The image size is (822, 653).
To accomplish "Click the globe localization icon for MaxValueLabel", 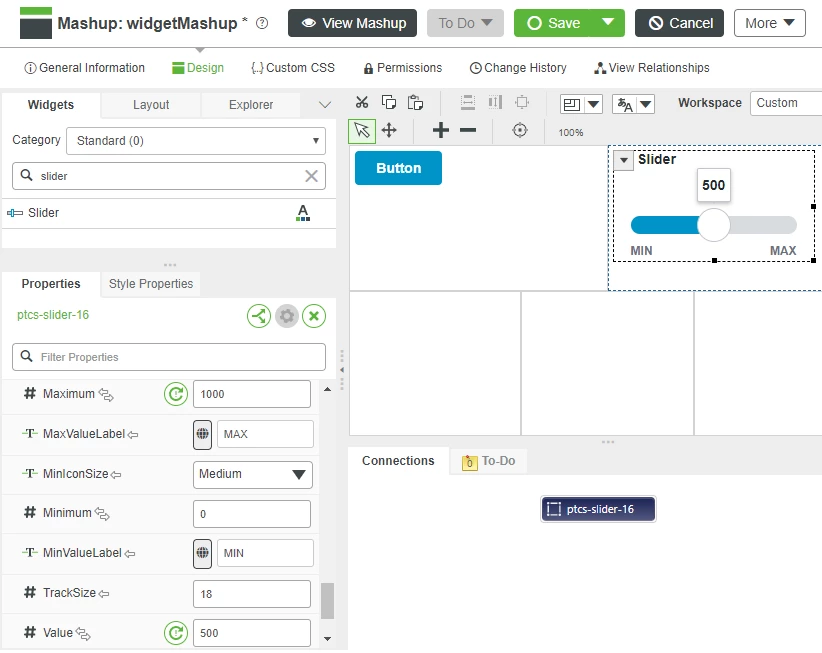I will click(202, 434).
